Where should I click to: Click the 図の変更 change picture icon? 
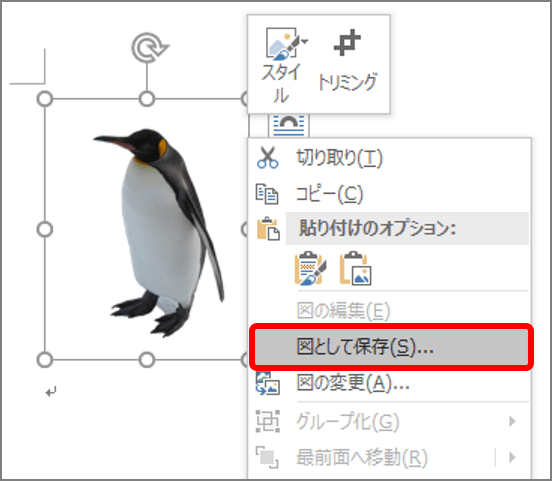(x=268, y=383)
